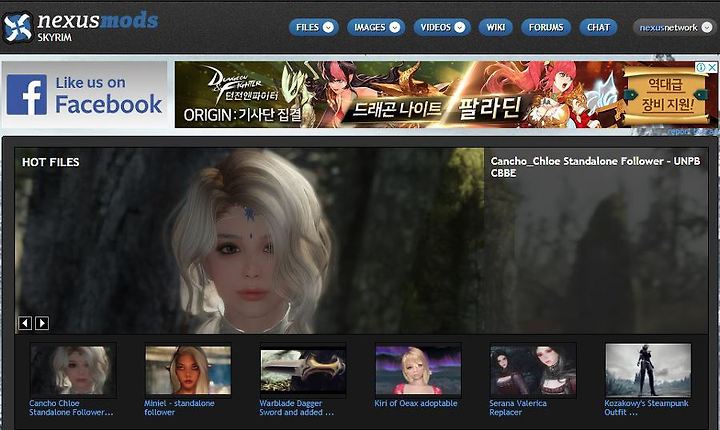Open the CHAT page
720x430 pixels.
click(598, 28)
